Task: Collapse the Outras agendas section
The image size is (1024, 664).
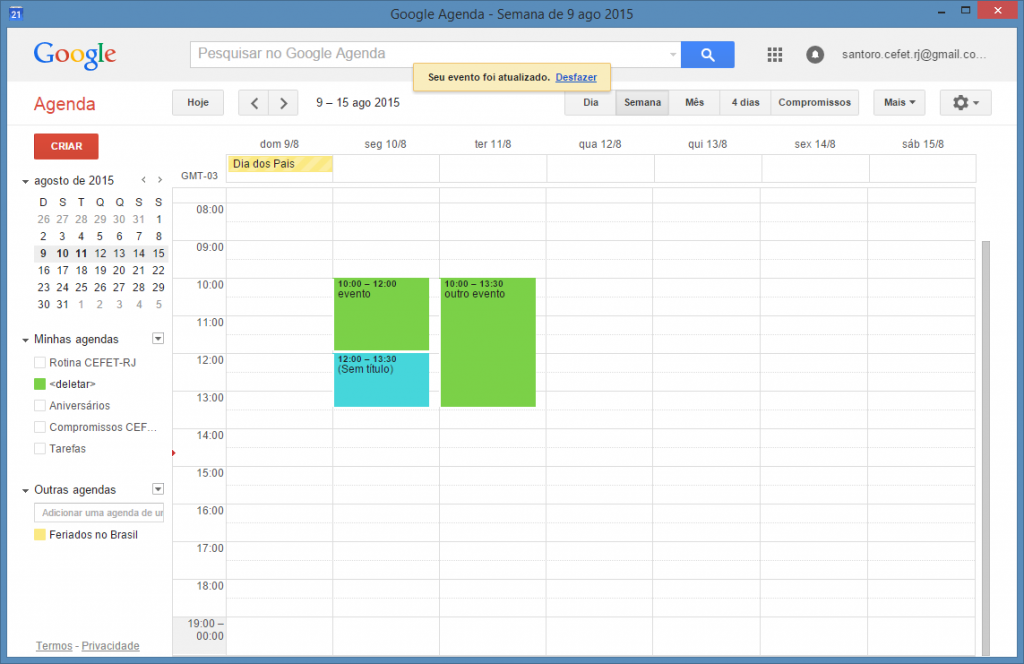Action: 25,490
